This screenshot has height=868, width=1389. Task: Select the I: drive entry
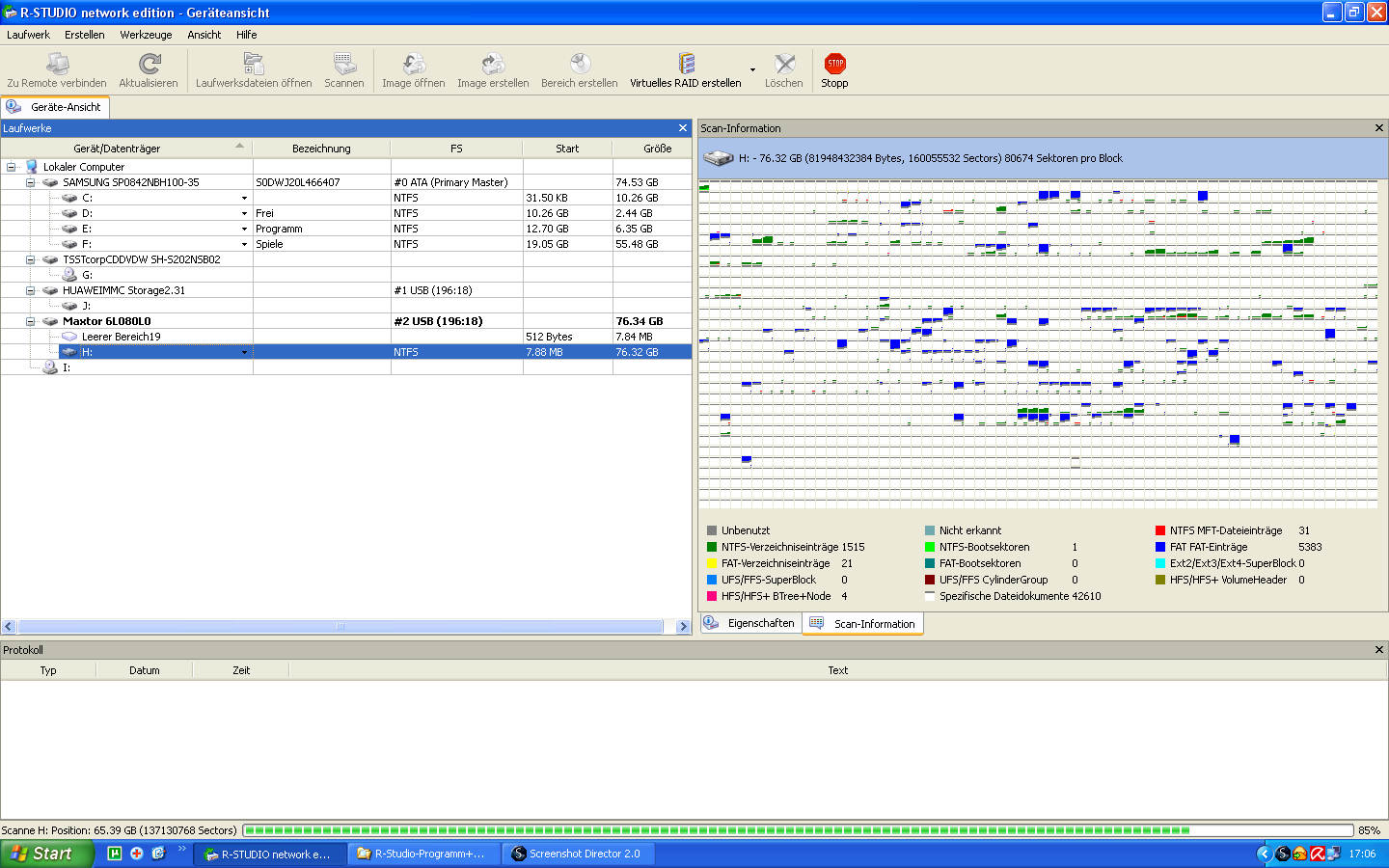tap(66, 367)
